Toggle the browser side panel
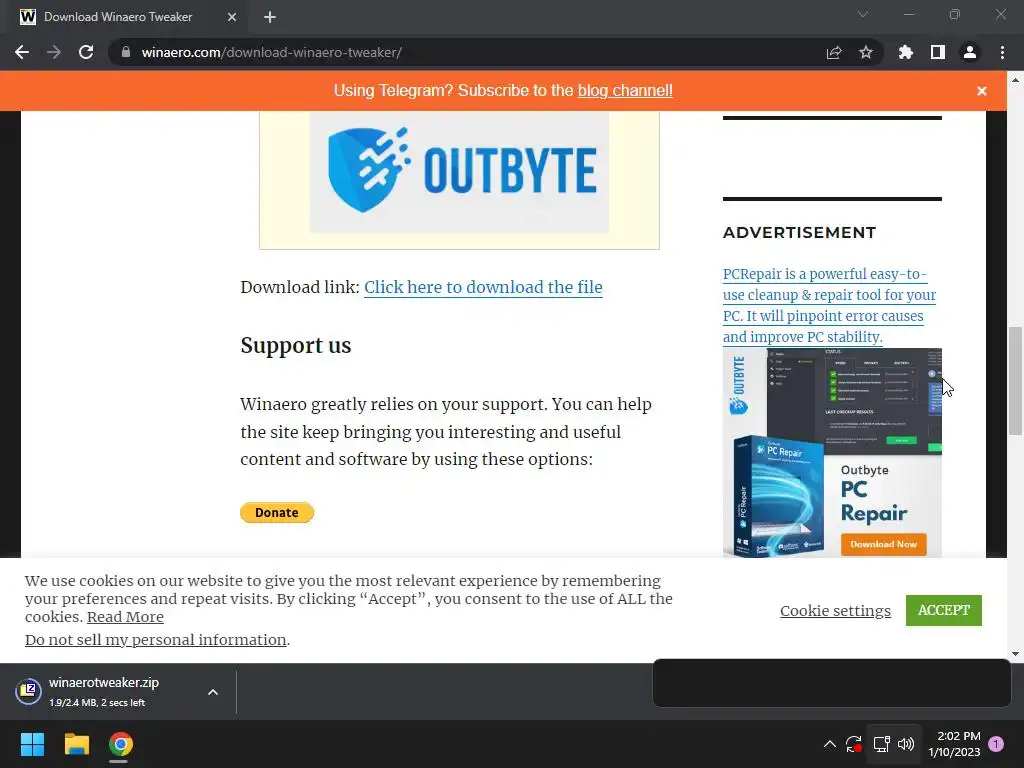 [938, 52]
